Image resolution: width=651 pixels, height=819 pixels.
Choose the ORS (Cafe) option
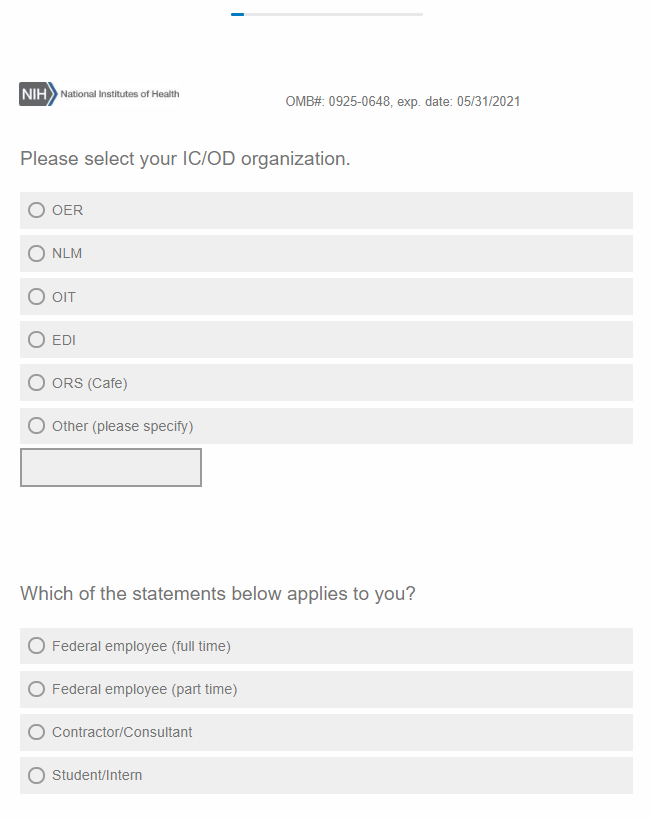tap(37, 383)
